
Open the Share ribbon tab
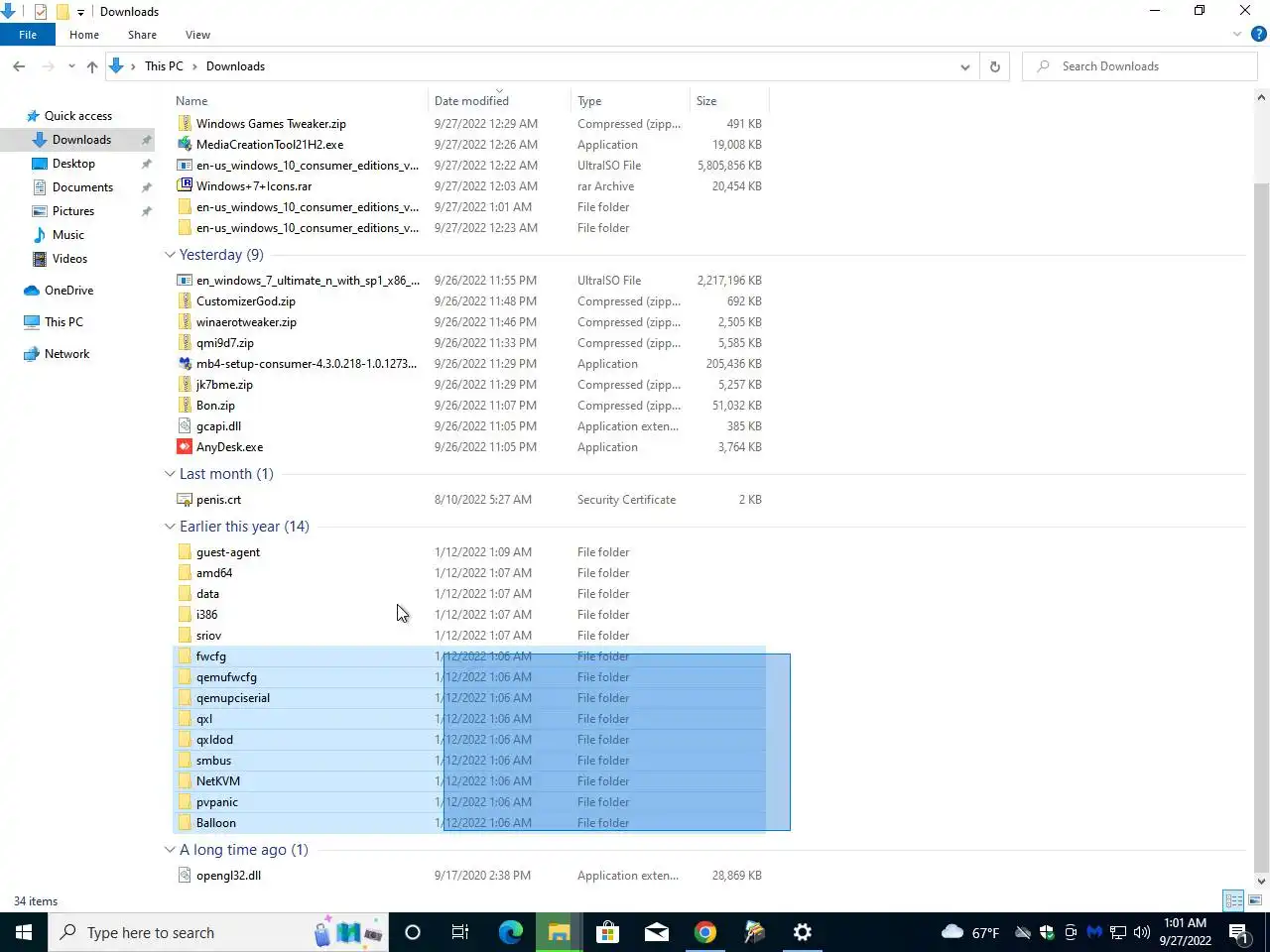[142, 35]
